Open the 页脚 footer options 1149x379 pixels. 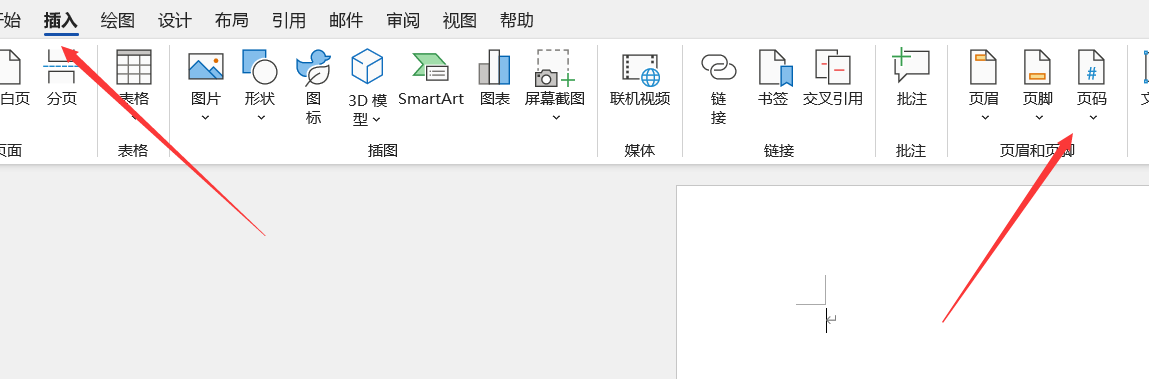pyautogui.click(x=1038, y=85)
